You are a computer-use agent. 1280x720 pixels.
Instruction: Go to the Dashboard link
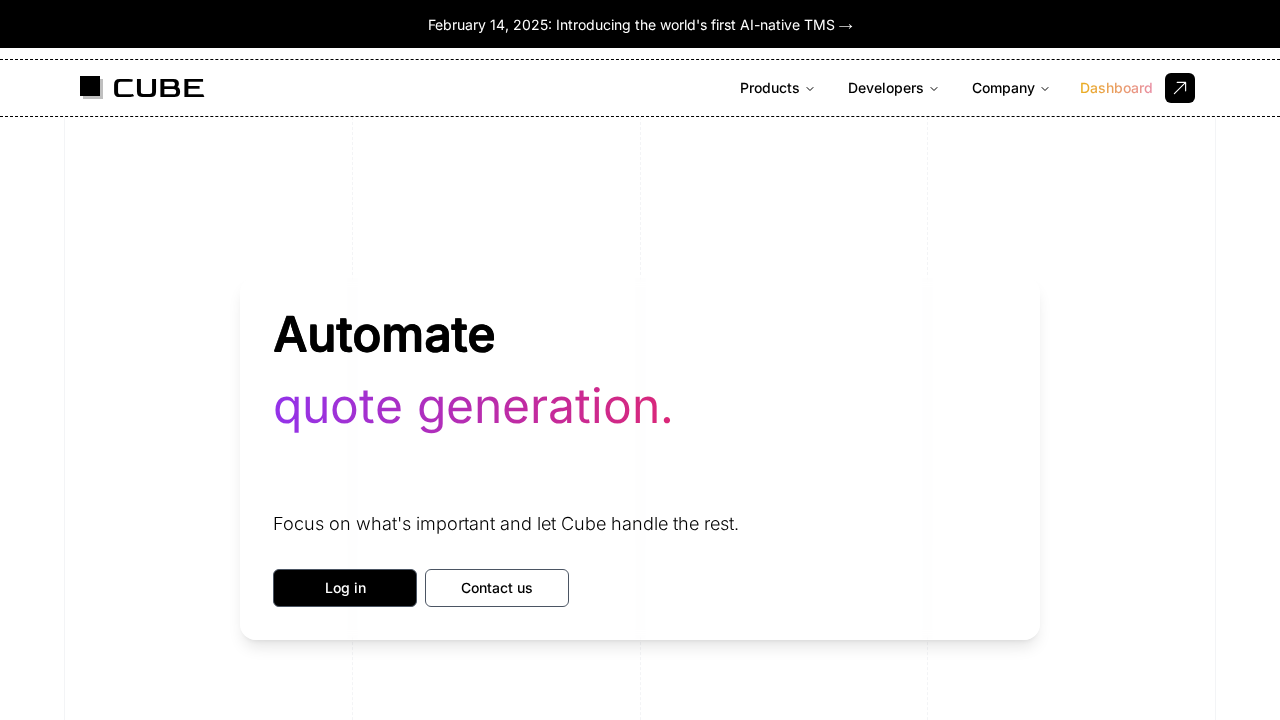click(x=1116, y=88)
